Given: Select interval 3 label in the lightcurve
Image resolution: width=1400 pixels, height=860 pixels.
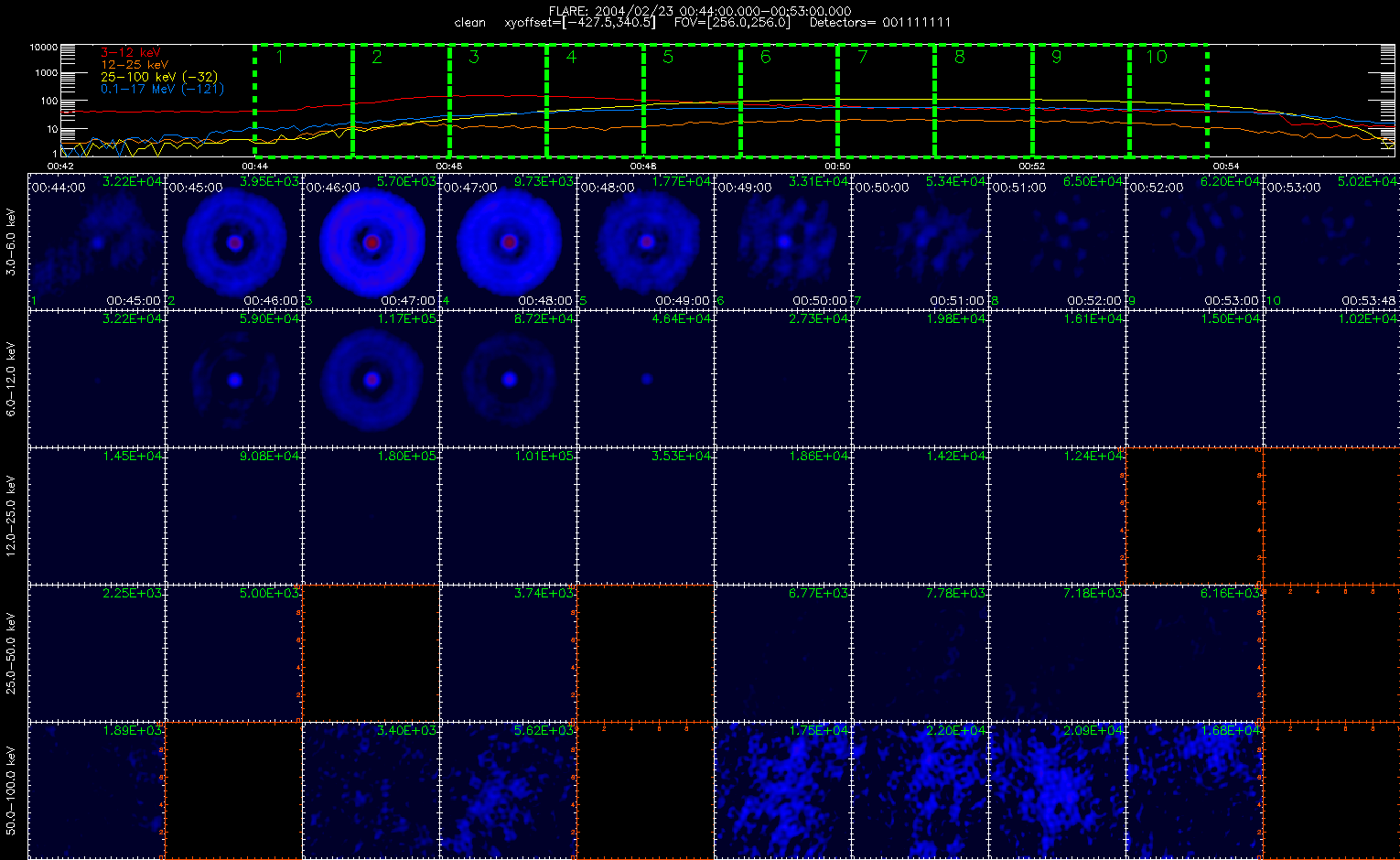Looking at the screenshot, I should coord(474,57).
